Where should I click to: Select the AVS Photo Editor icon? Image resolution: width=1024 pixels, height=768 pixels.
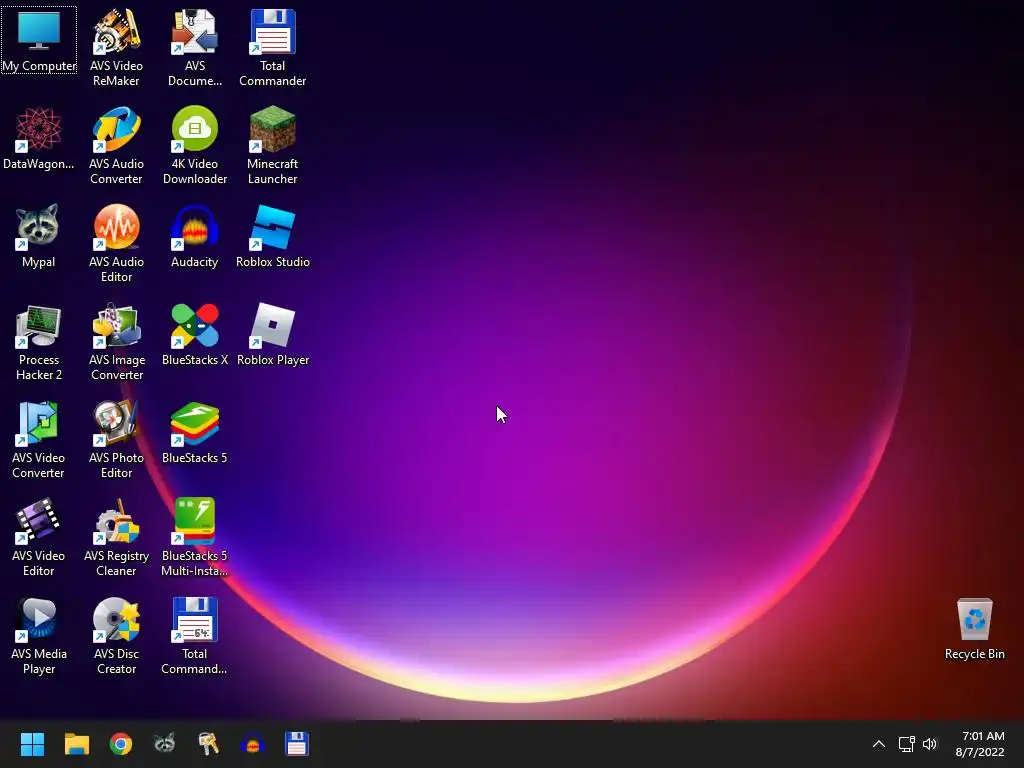point(116,440)
